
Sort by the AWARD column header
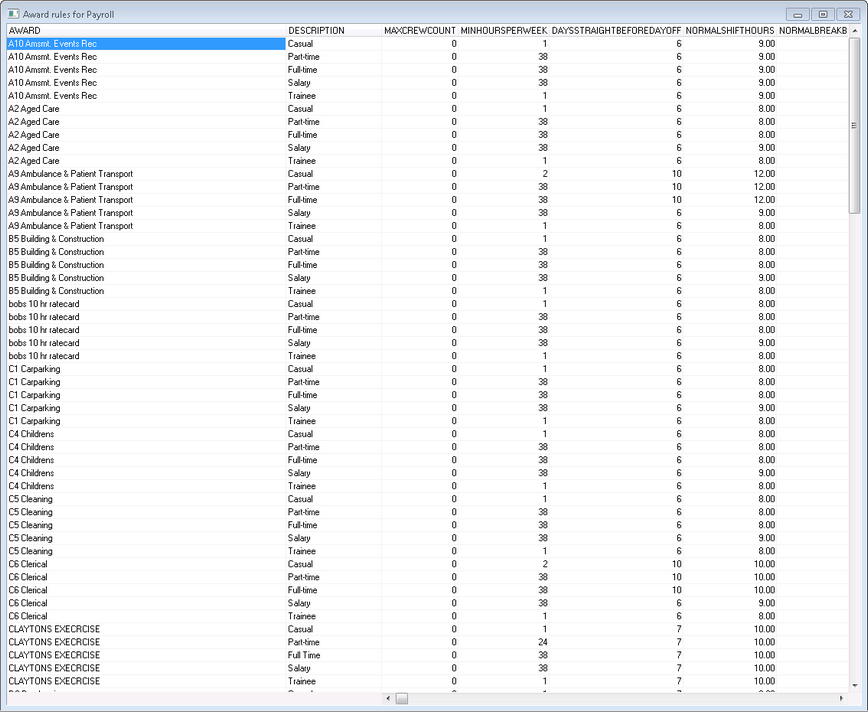pos(146,31)
